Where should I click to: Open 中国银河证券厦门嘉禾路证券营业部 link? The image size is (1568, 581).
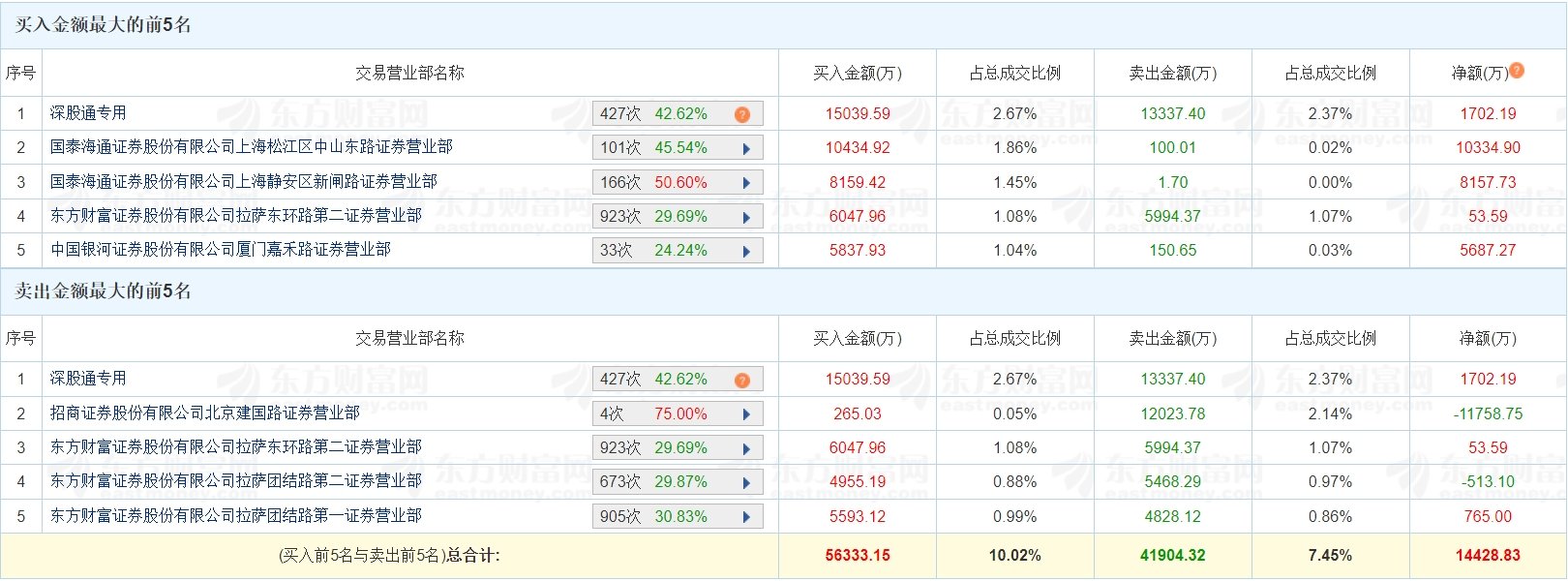(x=221, y=249)
